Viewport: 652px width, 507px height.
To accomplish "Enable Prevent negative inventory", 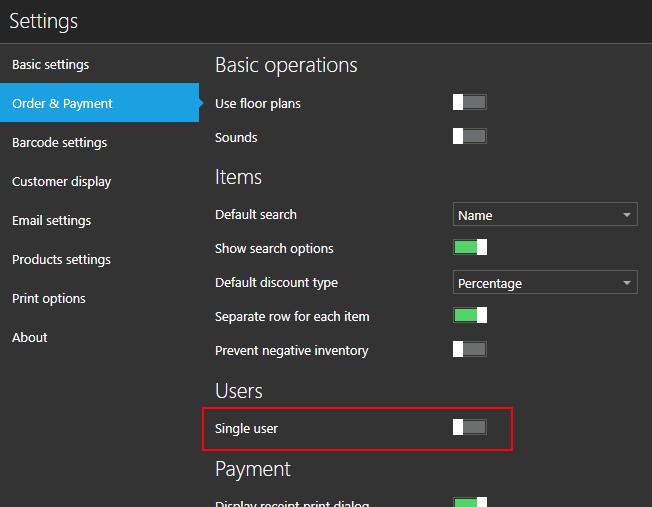I will coord(469,350).
